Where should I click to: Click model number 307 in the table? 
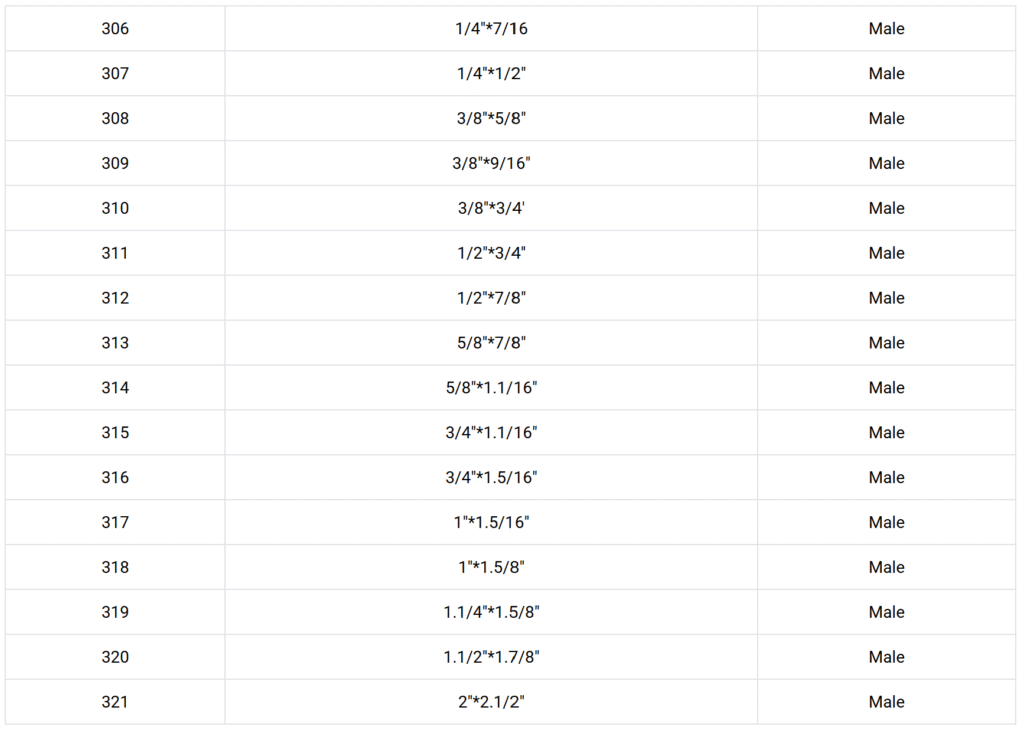115,74
